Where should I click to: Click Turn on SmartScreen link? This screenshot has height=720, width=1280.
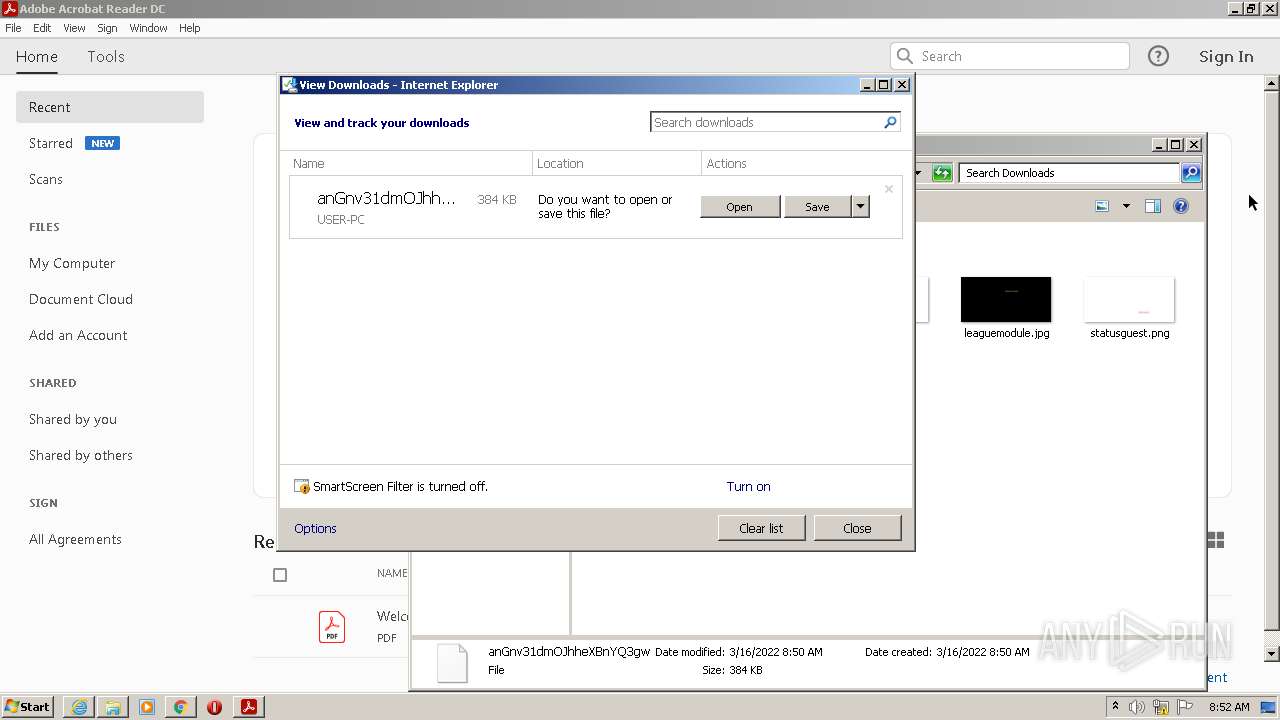click(748, 487)
